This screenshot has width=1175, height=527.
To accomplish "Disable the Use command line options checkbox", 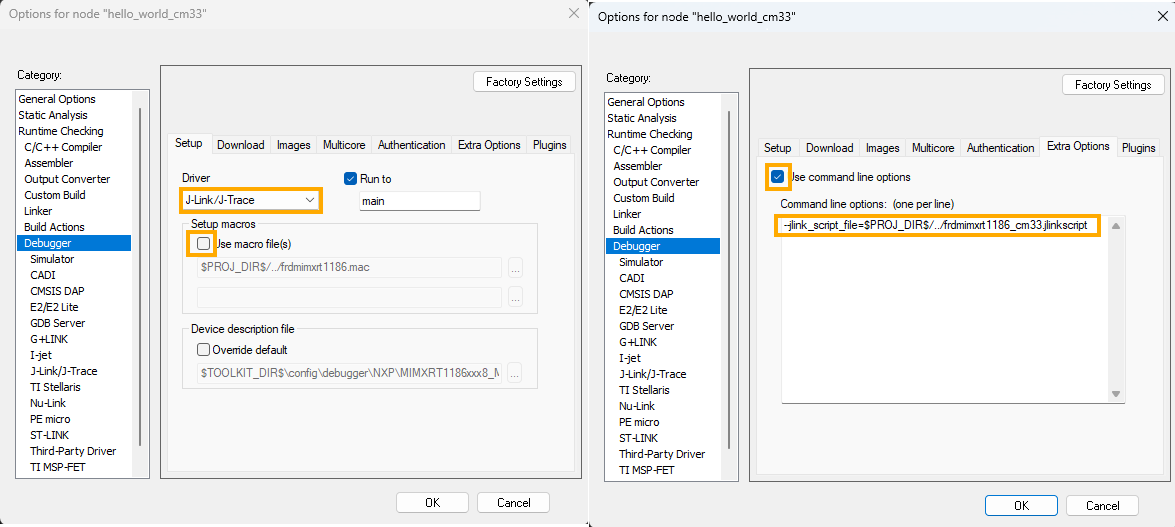I will 778,177.
